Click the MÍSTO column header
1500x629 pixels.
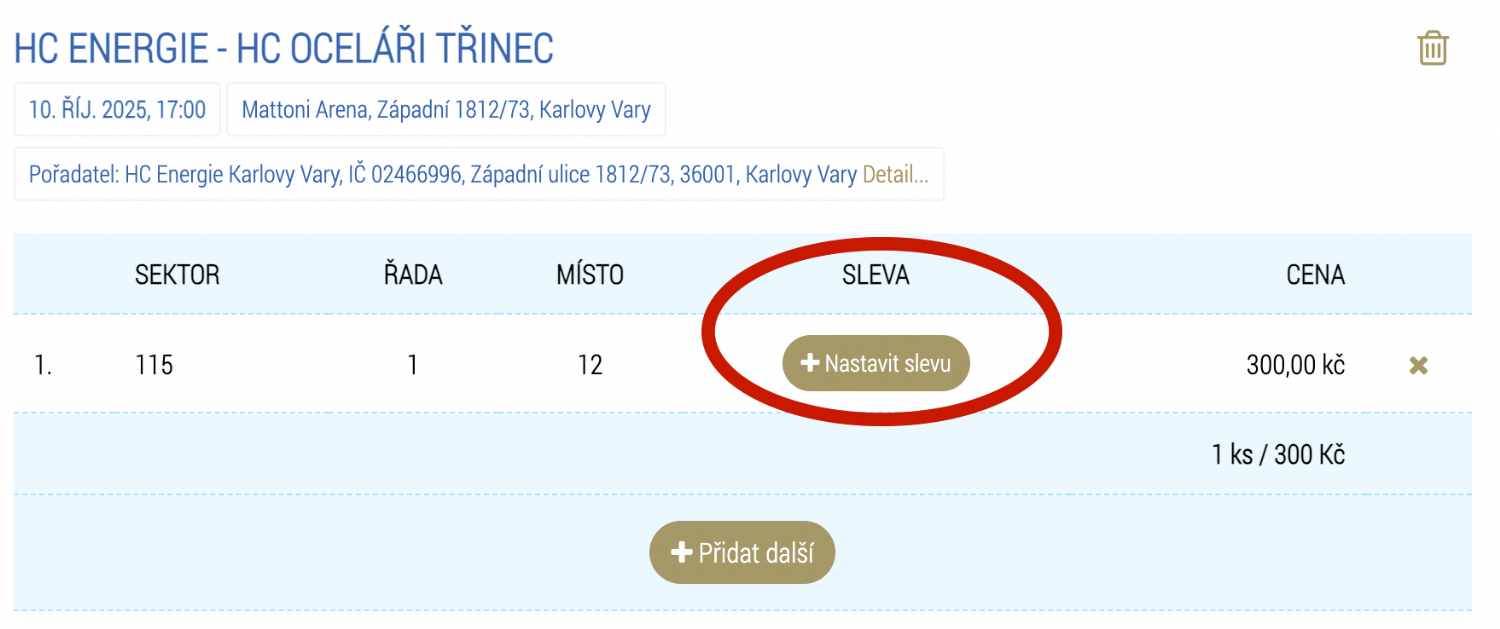point(590,275)
